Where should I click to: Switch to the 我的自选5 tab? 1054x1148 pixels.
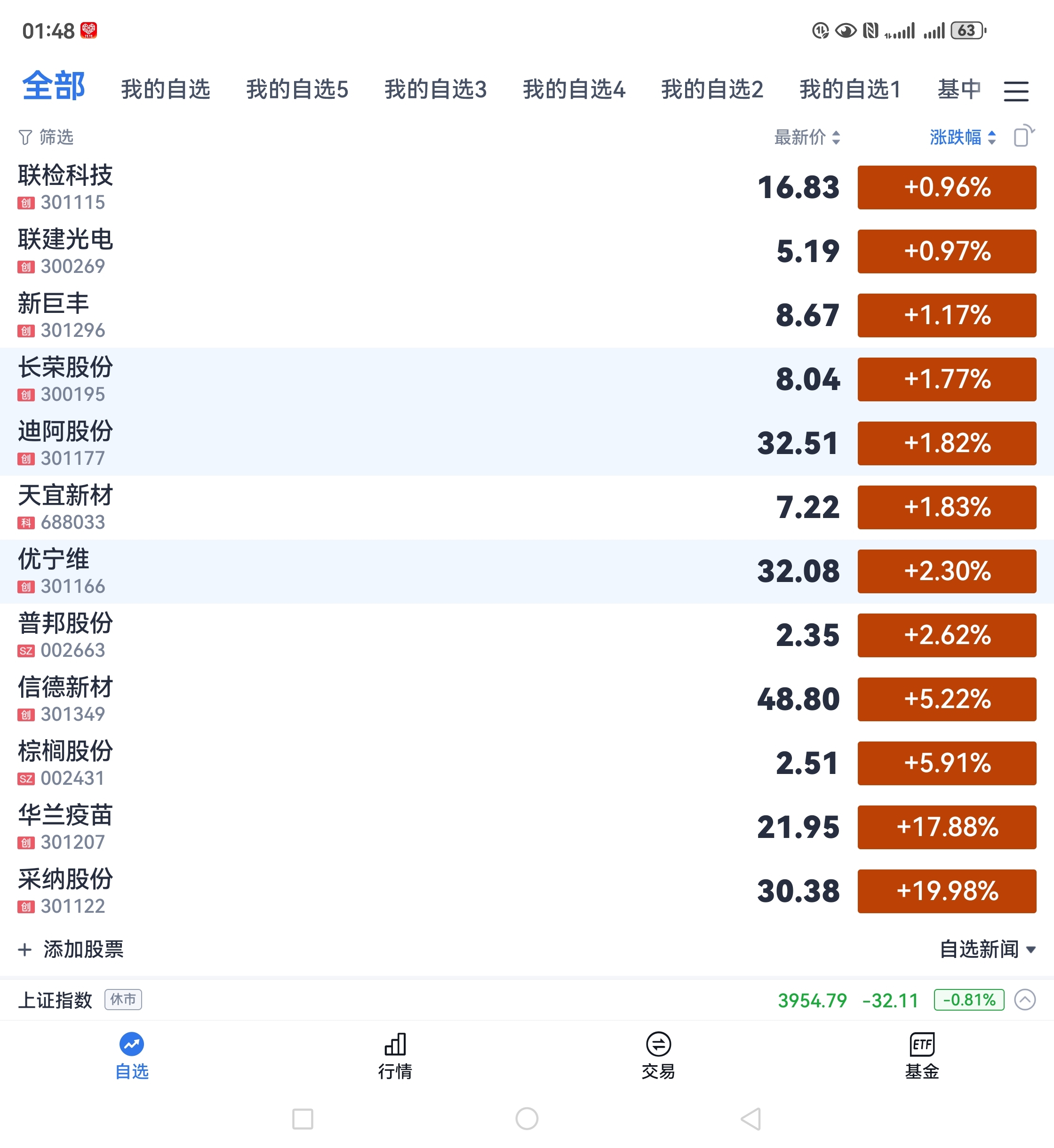[297, 89]
